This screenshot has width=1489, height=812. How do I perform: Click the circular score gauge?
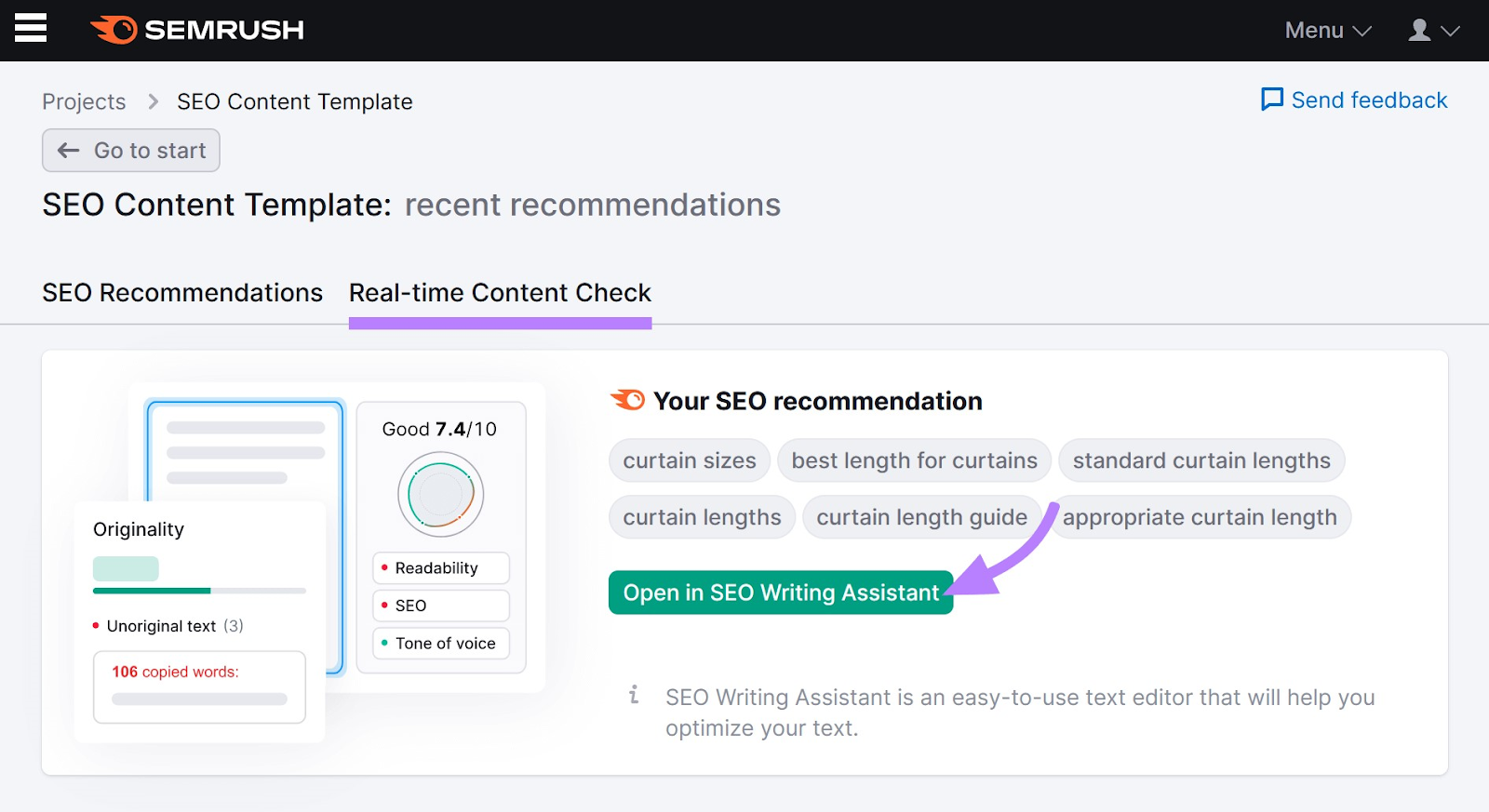pyautogui.click(x=441, y=494)
